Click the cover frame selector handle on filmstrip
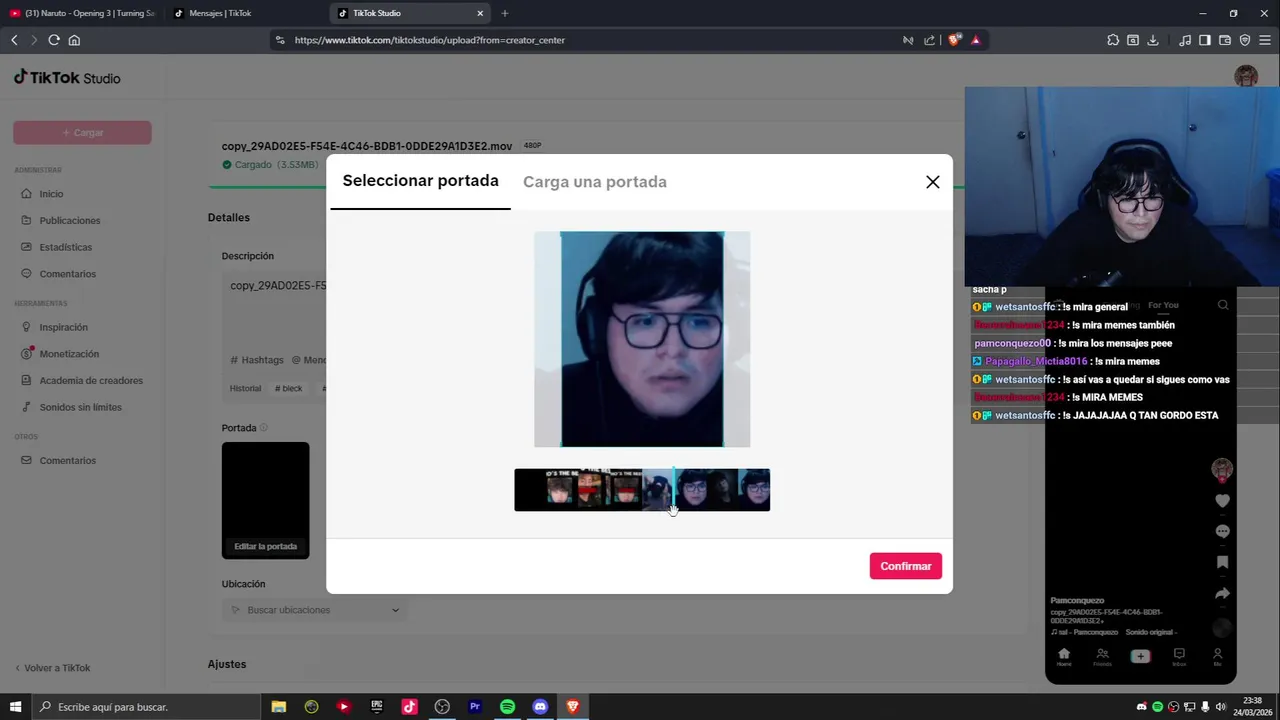This screenshot has width=1280, height=720. (x=674, y=490)
